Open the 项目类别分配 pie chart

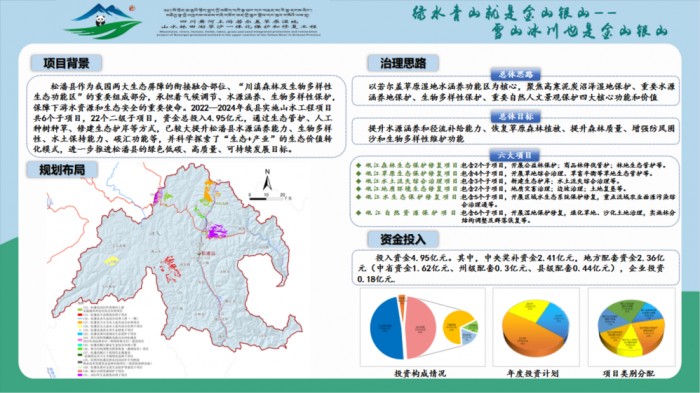point(631,327)
